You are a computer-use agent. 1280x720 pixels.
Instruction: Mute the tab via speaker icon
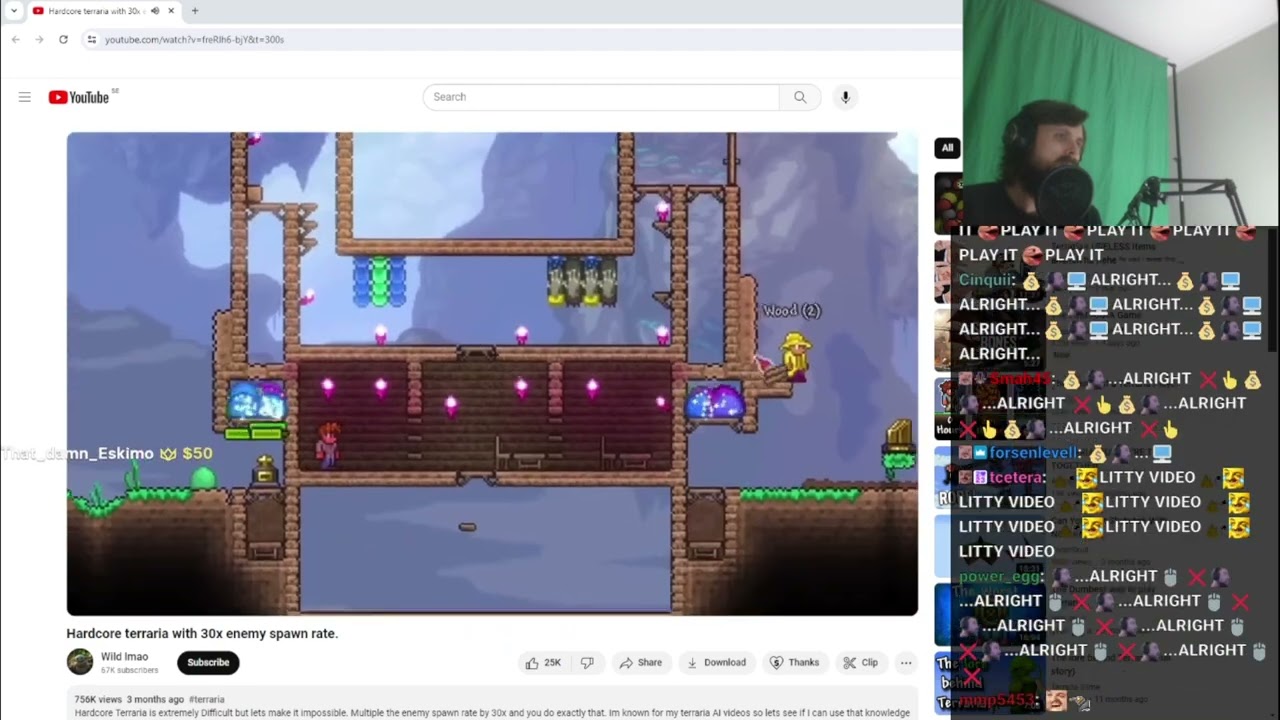[154, 11]
